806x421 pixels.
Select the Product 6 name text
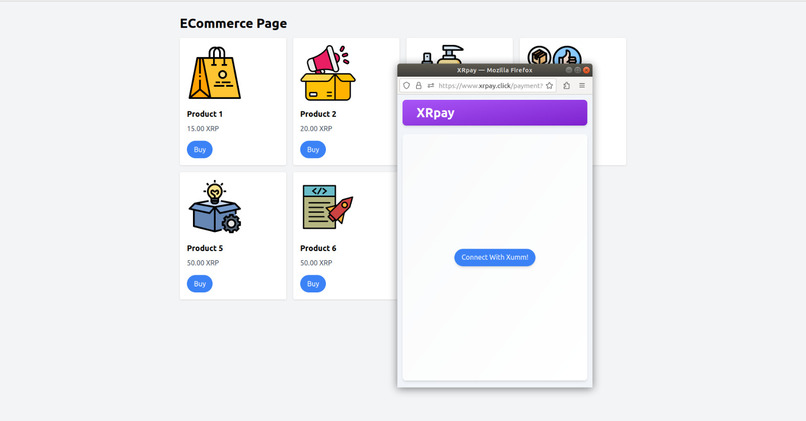[x=318, y=248]
